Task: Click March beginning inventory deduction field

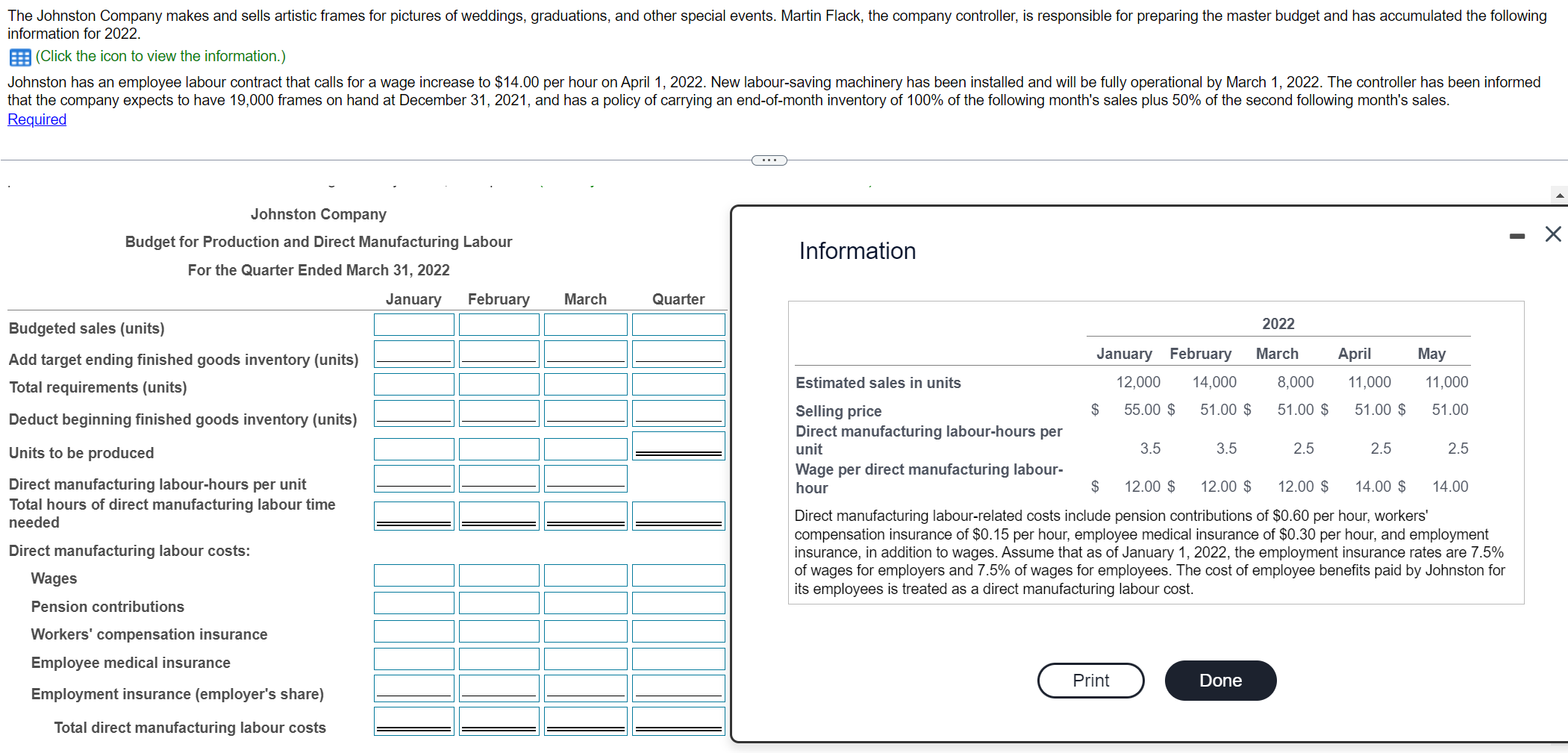Action: pyautogui.click(x=586, y=413)
